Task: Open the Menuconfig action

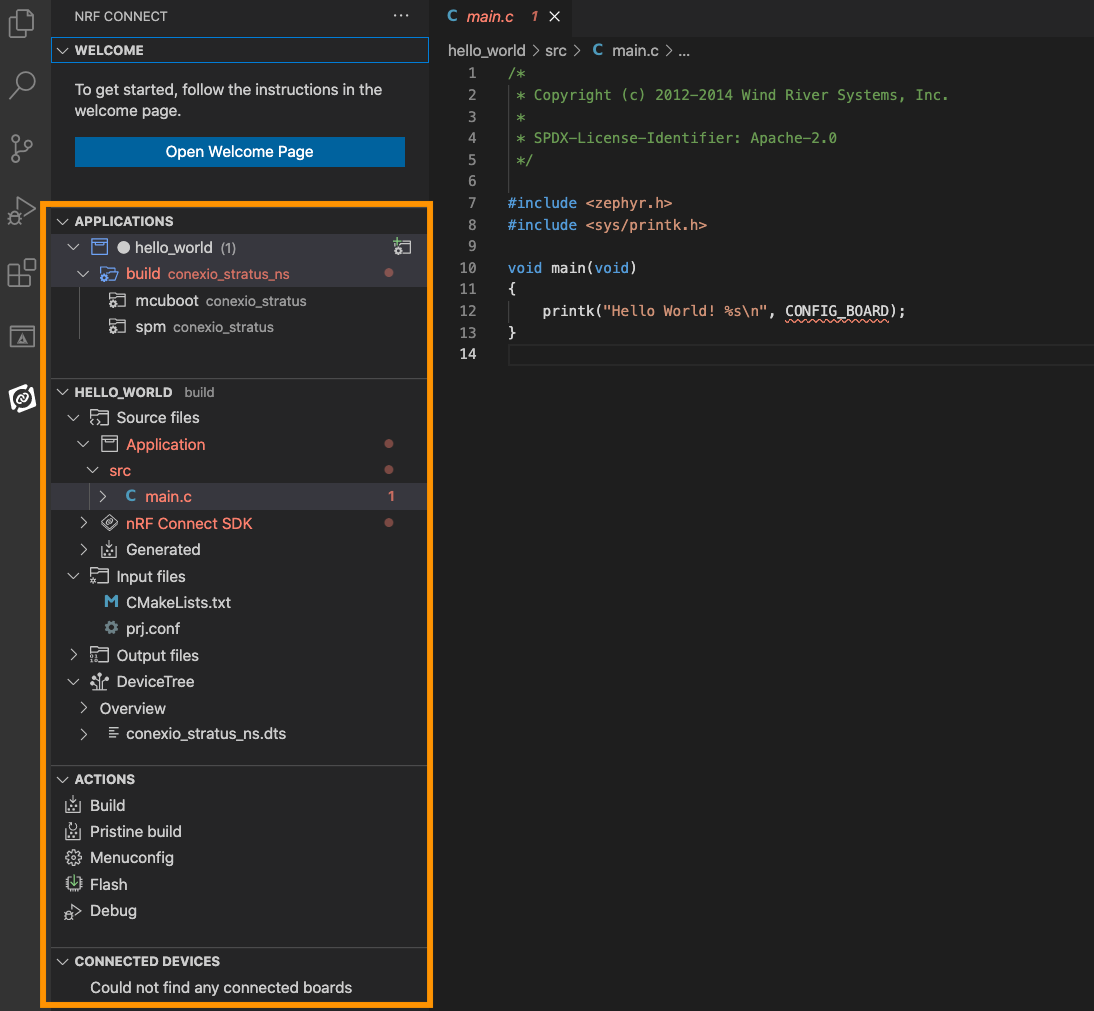Action: (x=131, y=857)
